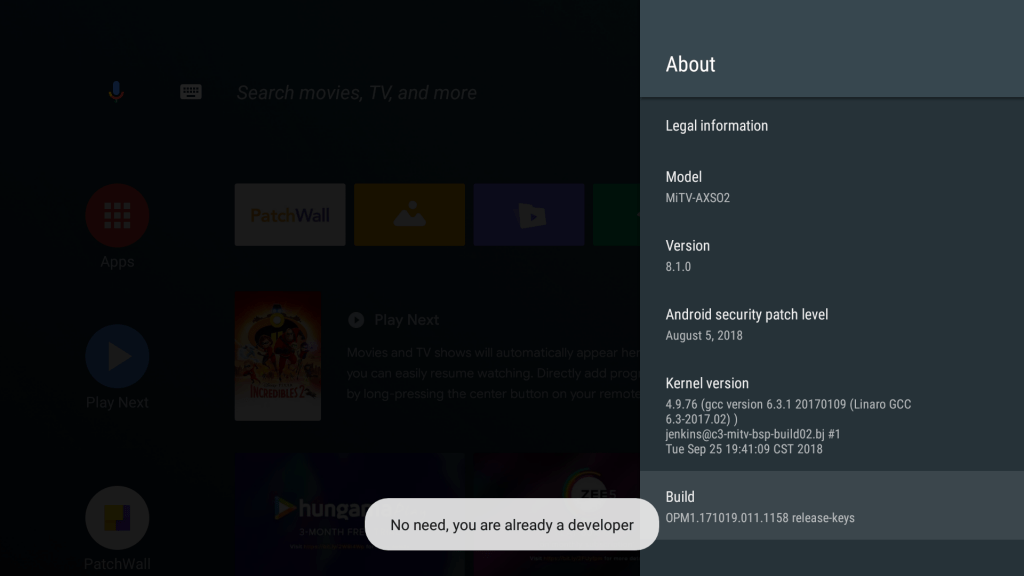Open the PatchWall channel icon in sidebar
The width and height of the screenshot is (1024, 576).
pos(118,518)
